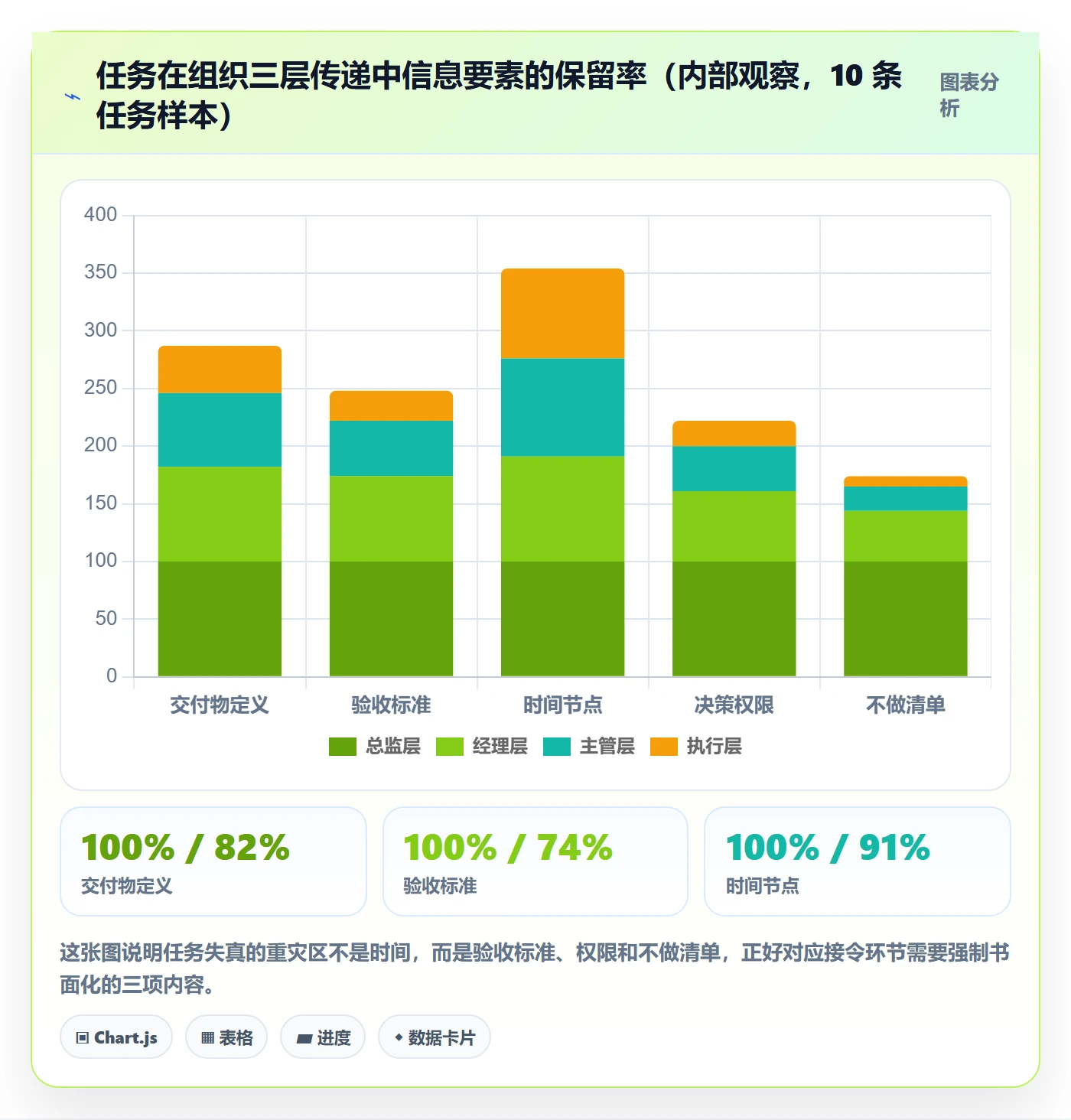Select the orange 执行层 segment of 决策权限 bar
The height and width of the screenshot is (1120, 1071).
pyautogui.click(x=734, y=434)
